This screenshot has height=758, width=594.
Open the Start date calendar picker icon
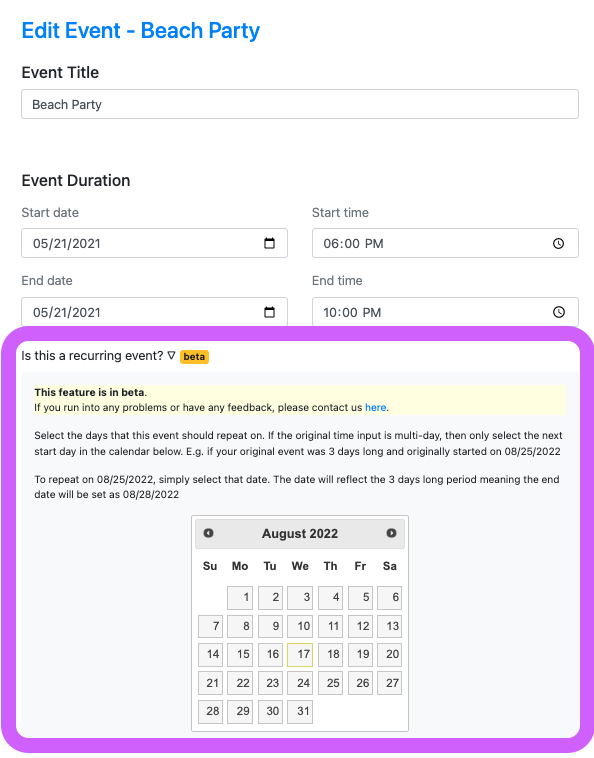tap(269, 243)
